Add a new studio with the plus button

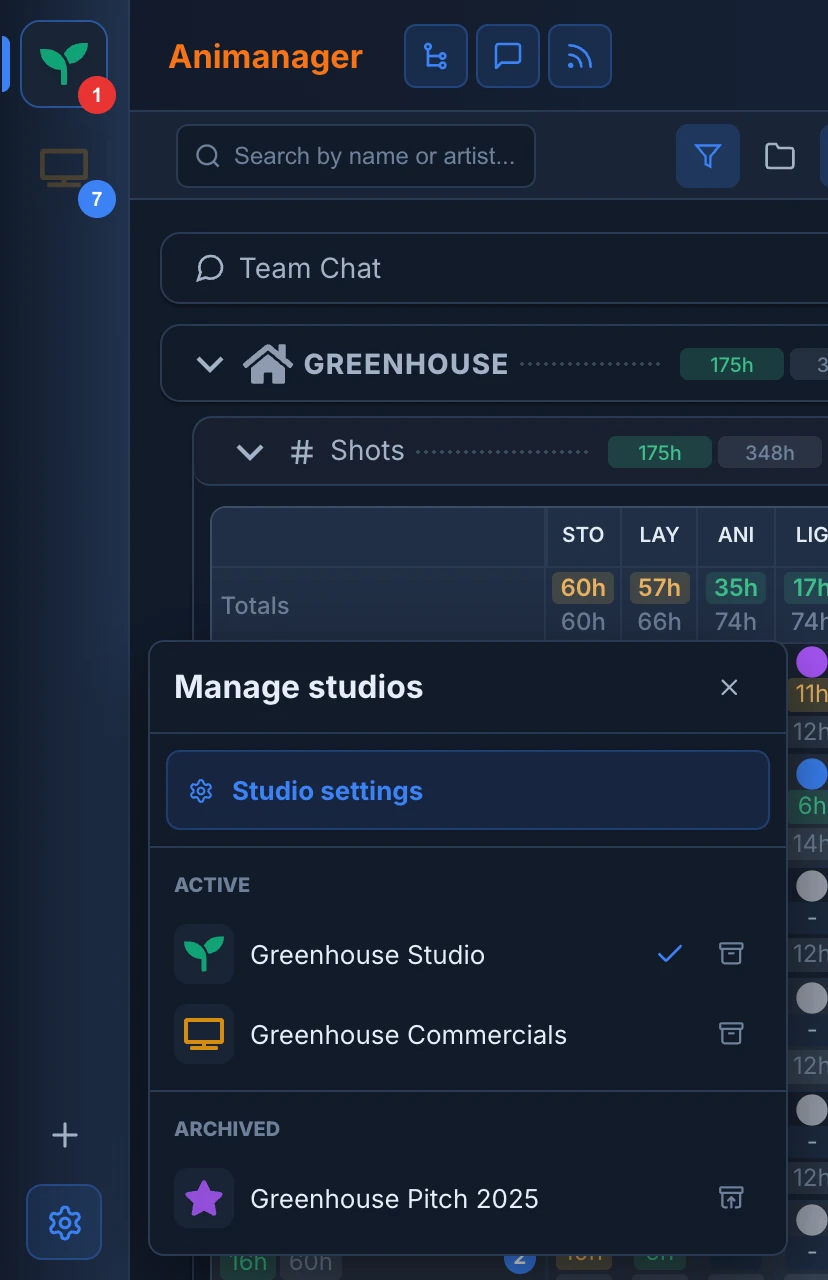pyautogui.click(x=65, y=1135)
